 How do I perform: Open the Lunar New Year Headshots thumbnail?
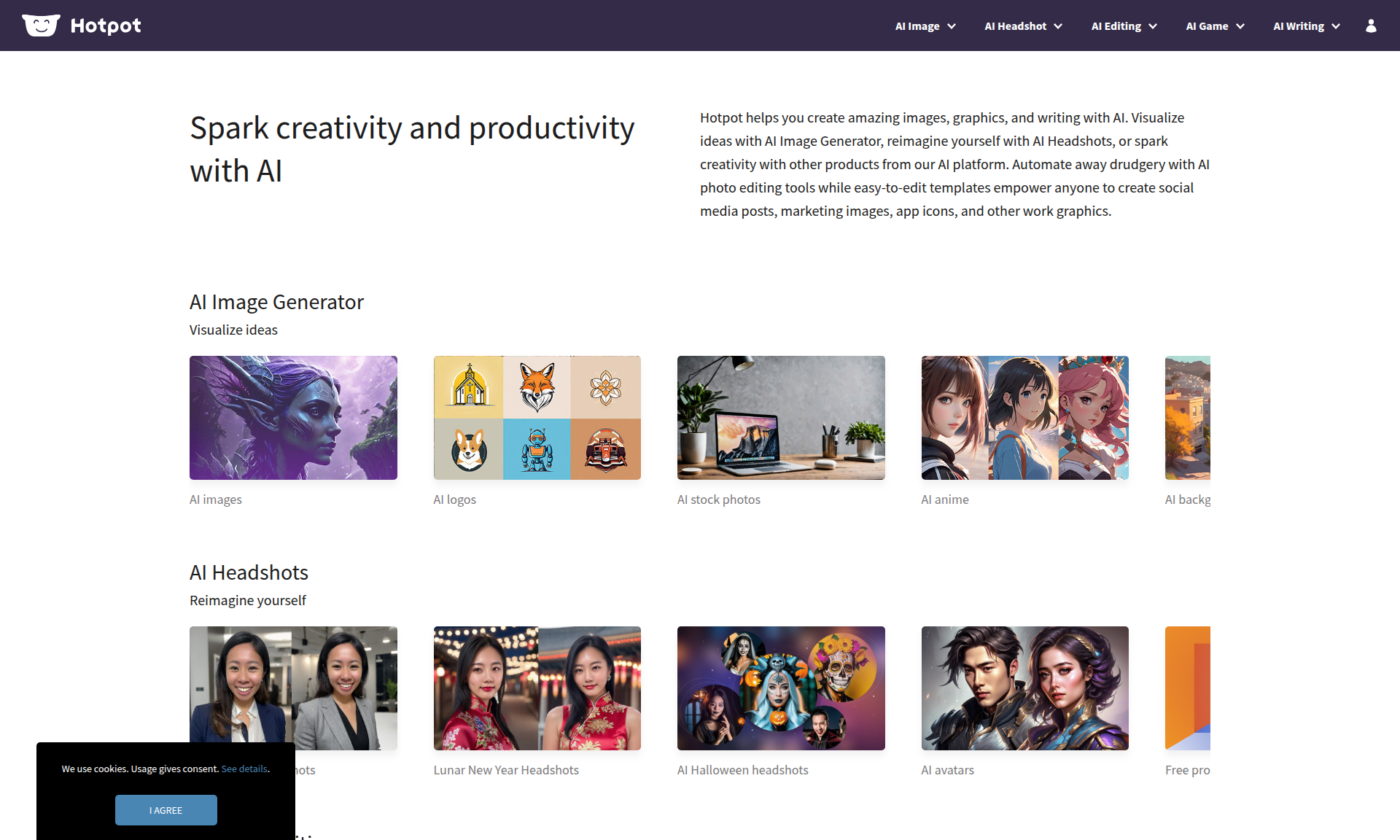[537, 688]
